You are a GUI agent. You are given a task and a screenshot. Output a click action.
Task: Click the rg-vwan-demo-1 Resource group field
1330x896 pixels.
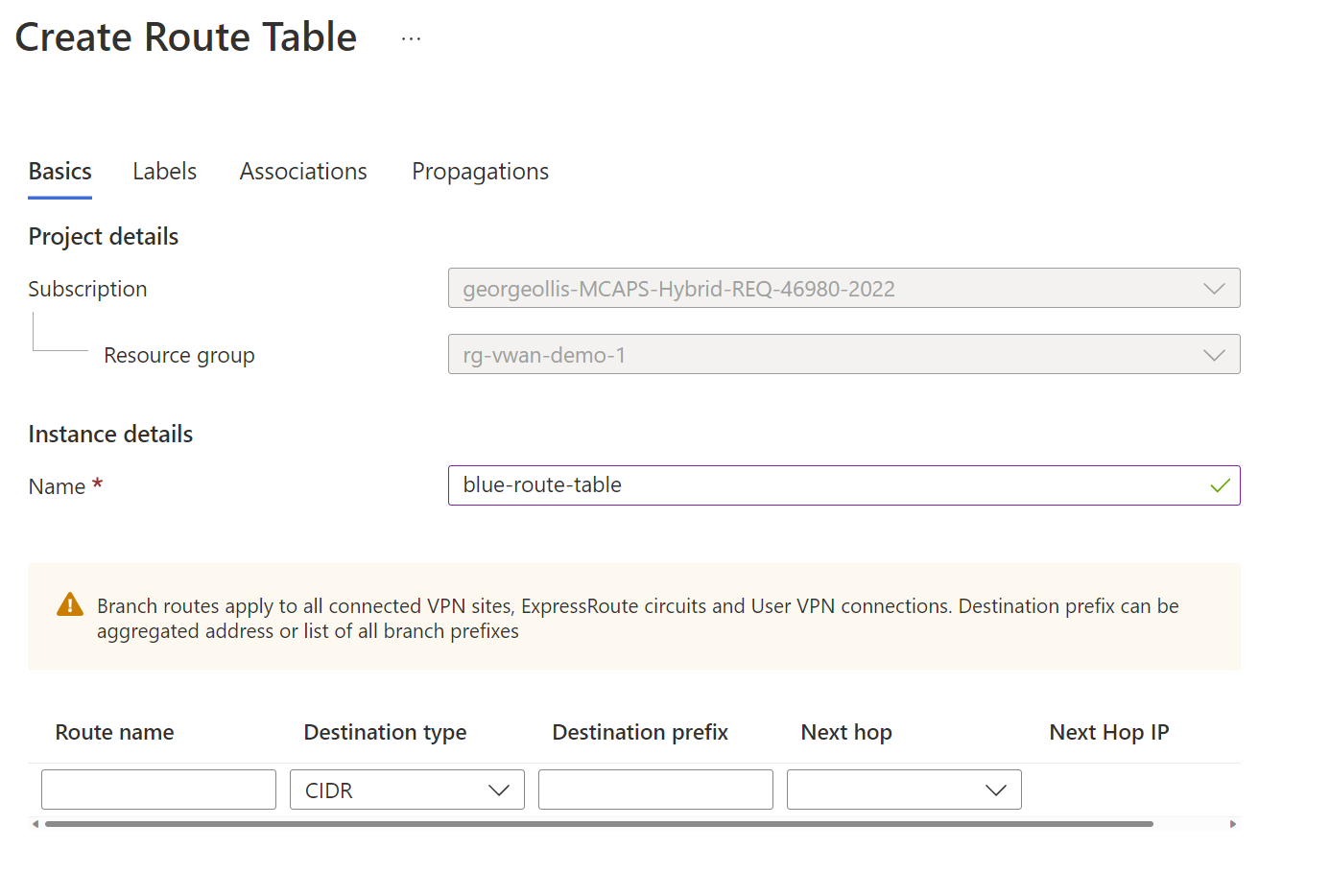pyautogui.click(x=844, y=354)
